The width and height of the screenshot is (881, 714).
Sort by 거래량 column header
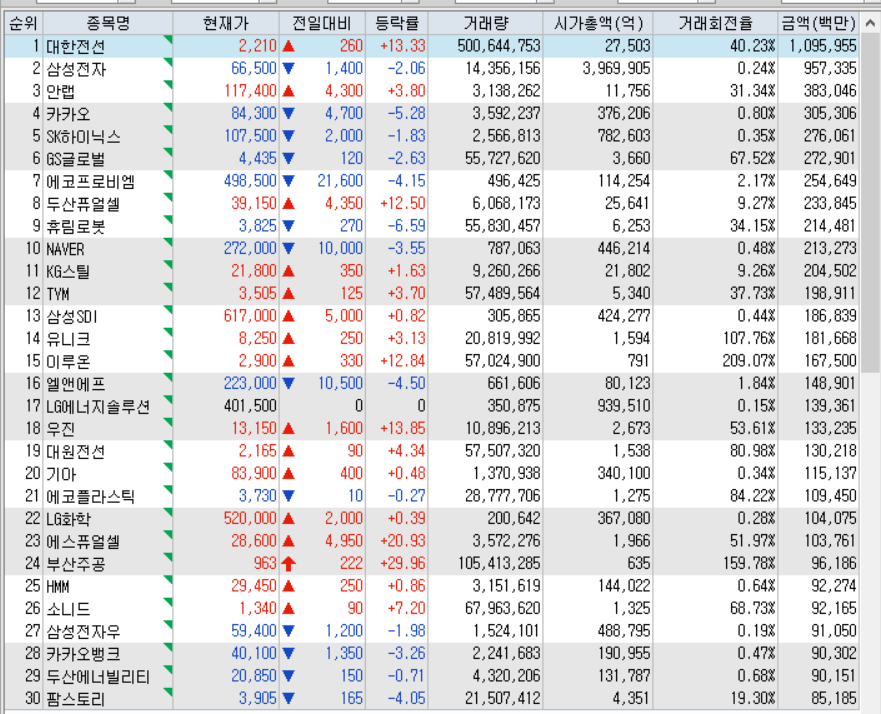485,24
